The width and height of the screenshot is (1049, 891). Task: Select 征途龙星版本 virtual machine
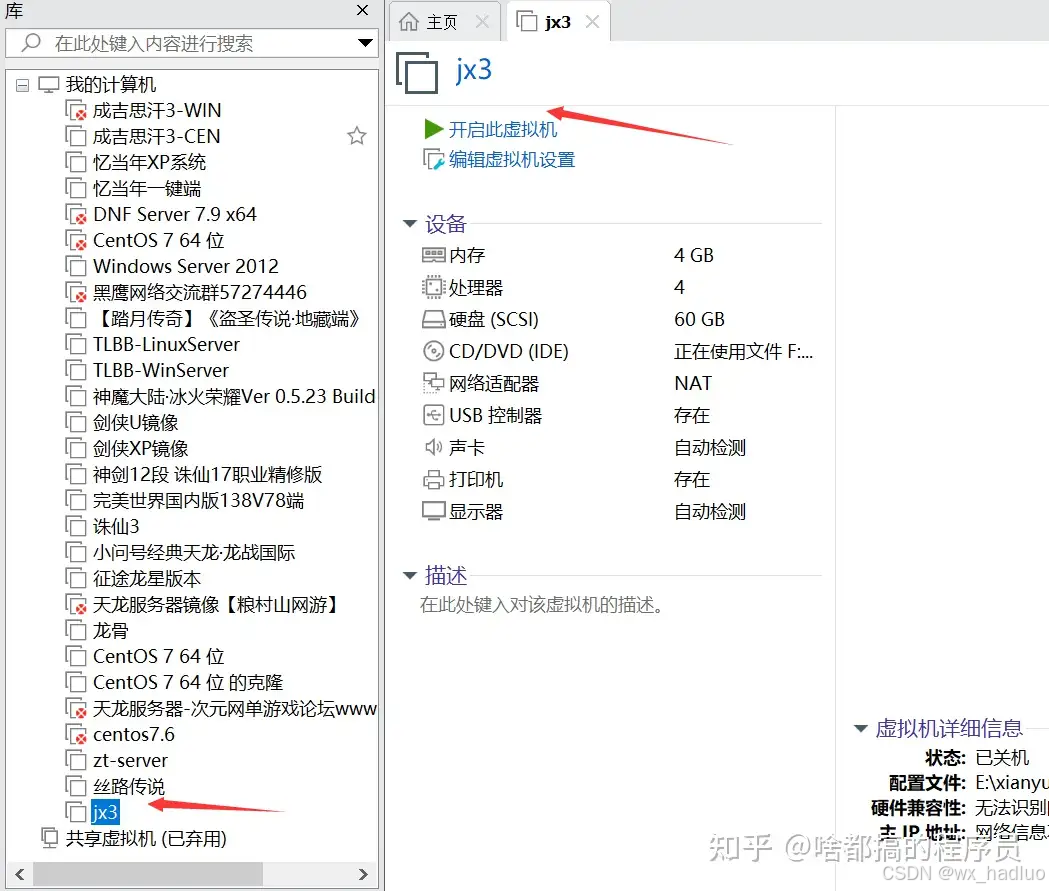(147, 579)
